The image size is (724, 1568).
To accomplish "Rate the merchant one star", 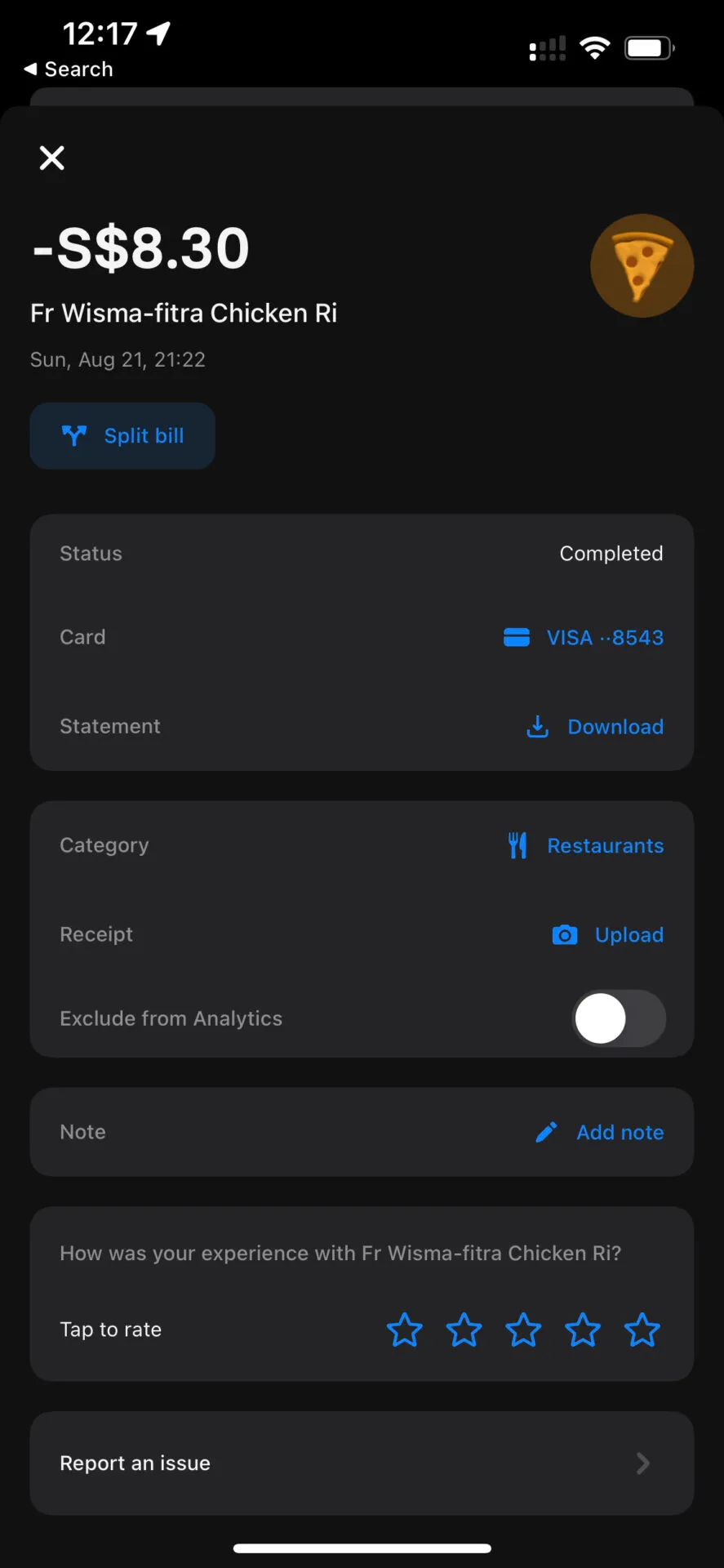I will (404, 1330).
